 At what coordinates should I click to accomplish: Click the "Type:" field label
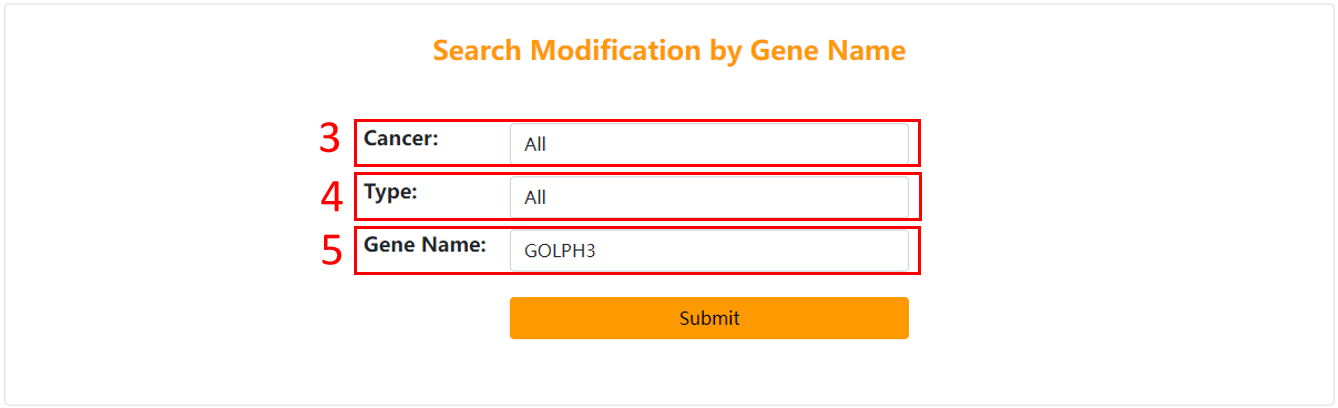click(x=390, y=192)
